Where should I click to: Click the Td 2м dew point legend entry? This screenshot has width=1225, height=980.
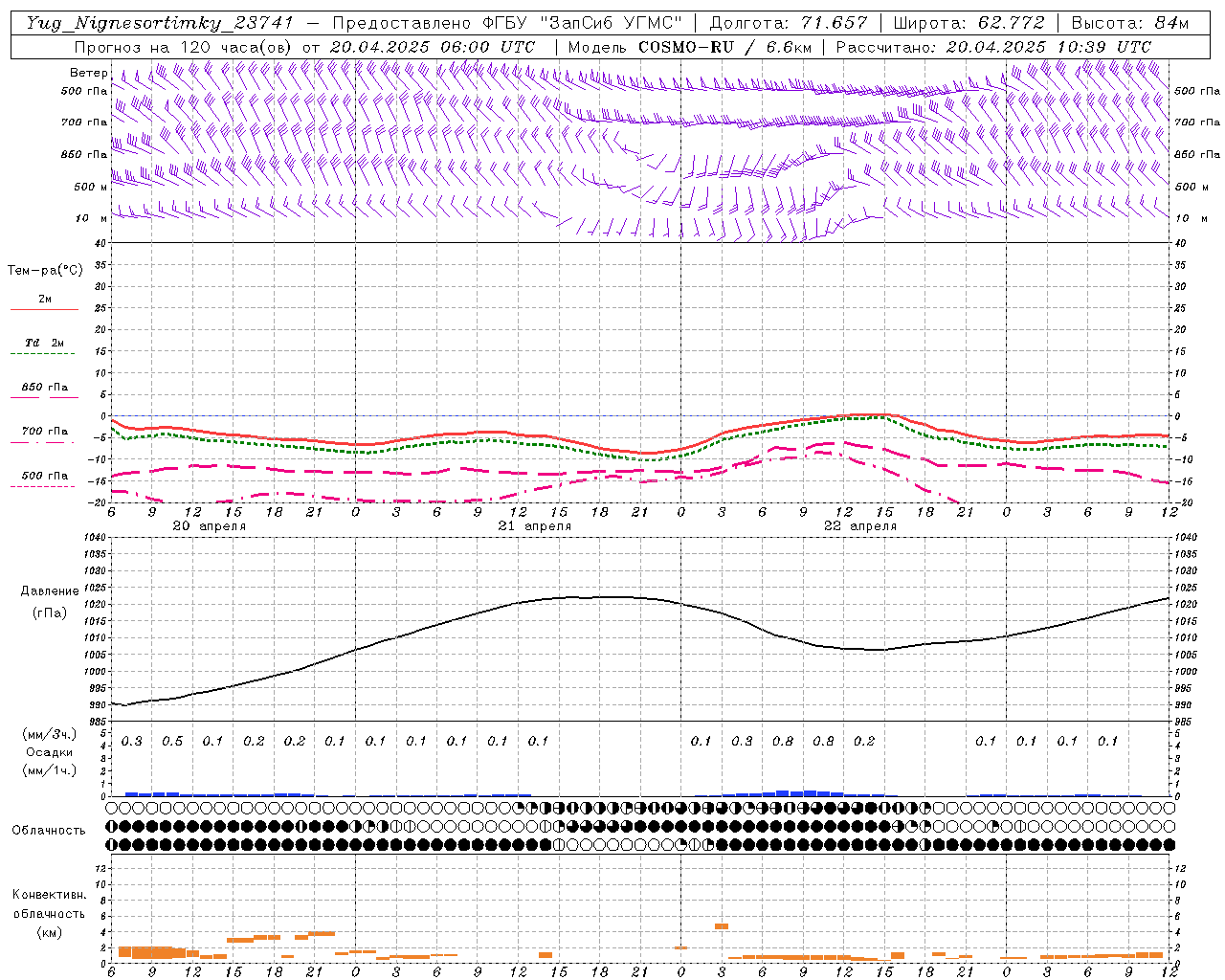(x=44, y=343)
